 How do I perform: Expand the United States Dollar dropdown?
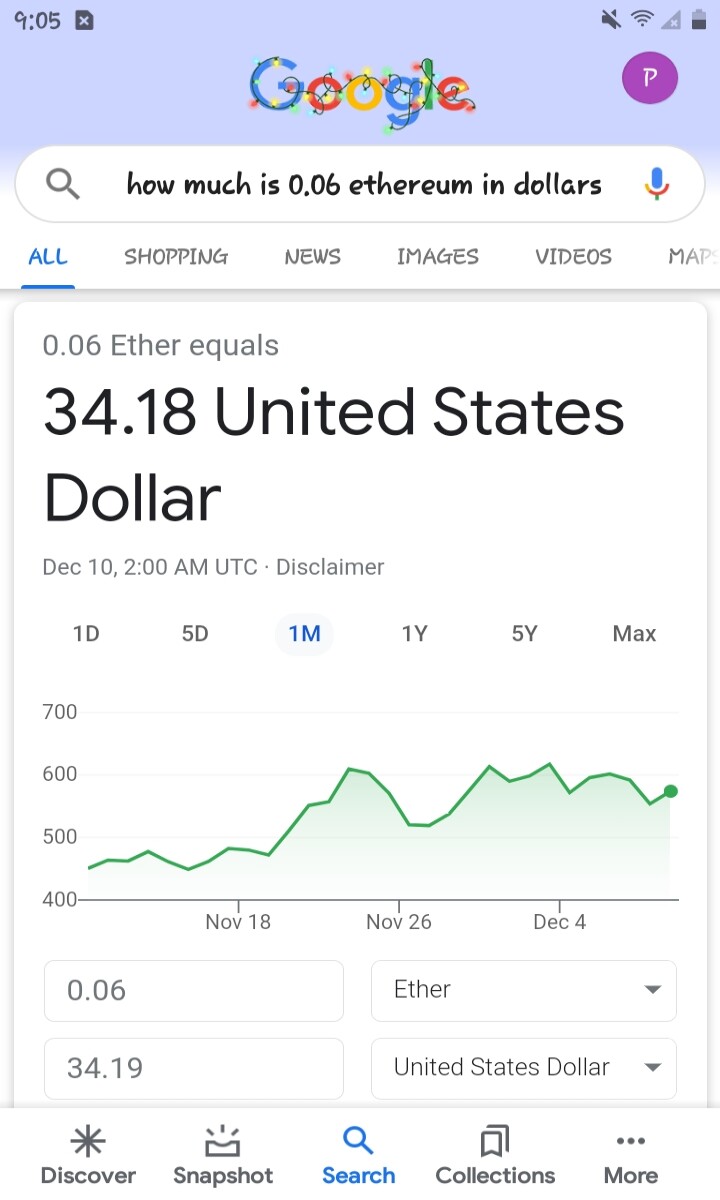(524, 1068)
